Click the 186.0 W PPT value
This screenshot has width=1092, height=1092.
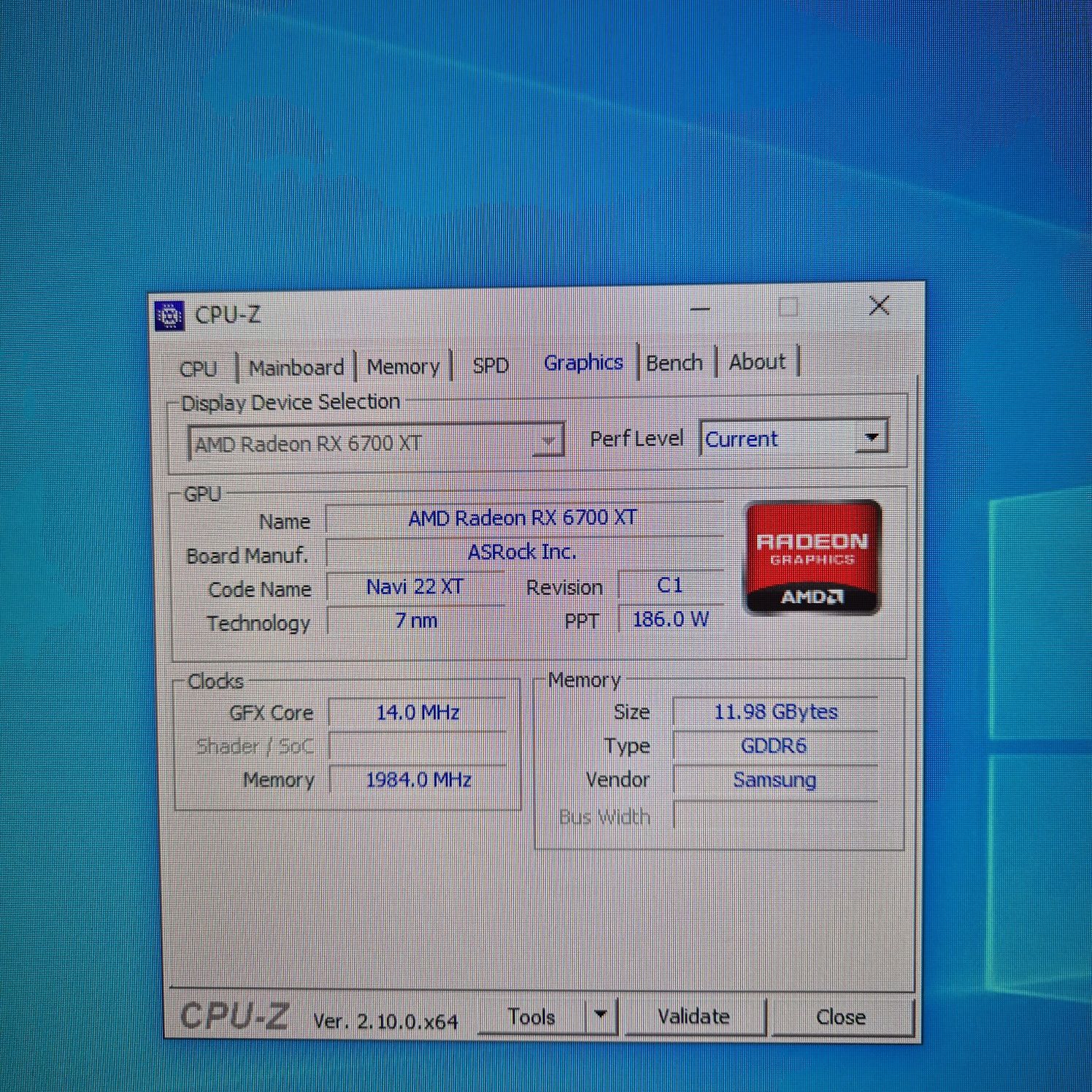(670, 620)
